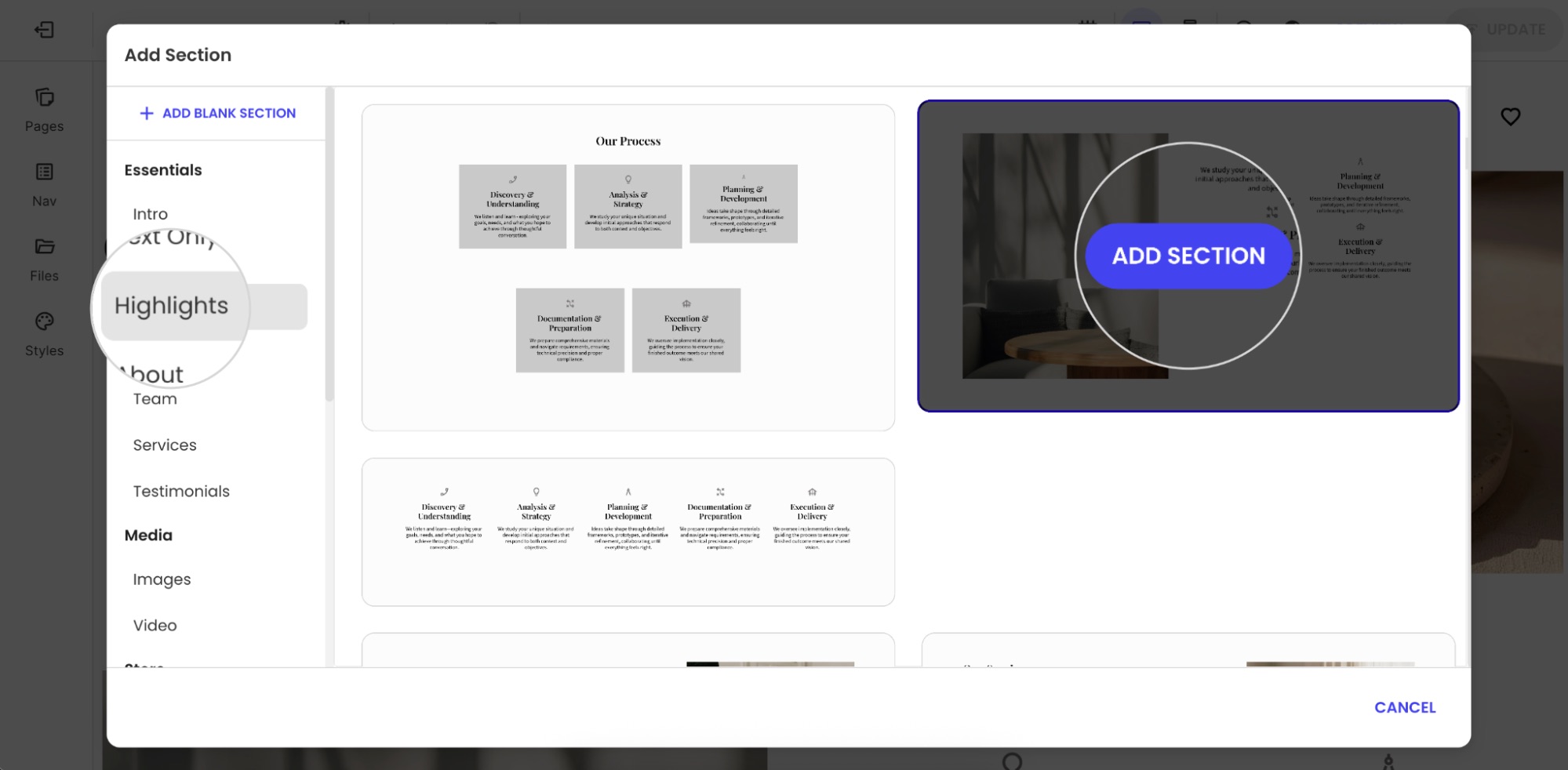The width and height of the screenshot is (1568, 770).
Task: Select the Images category
Action: pos(162,579)
